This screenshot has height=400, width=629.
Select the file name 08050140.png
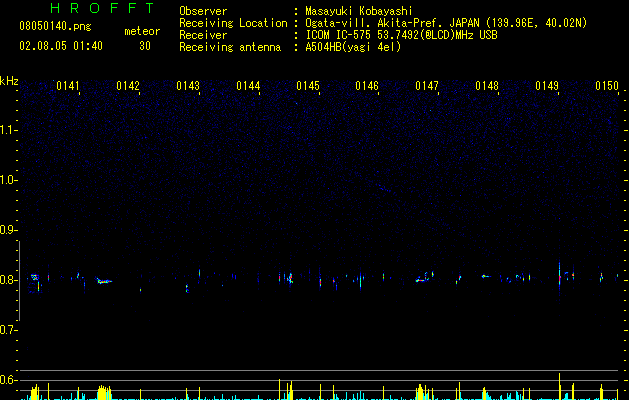coord(55,27)
